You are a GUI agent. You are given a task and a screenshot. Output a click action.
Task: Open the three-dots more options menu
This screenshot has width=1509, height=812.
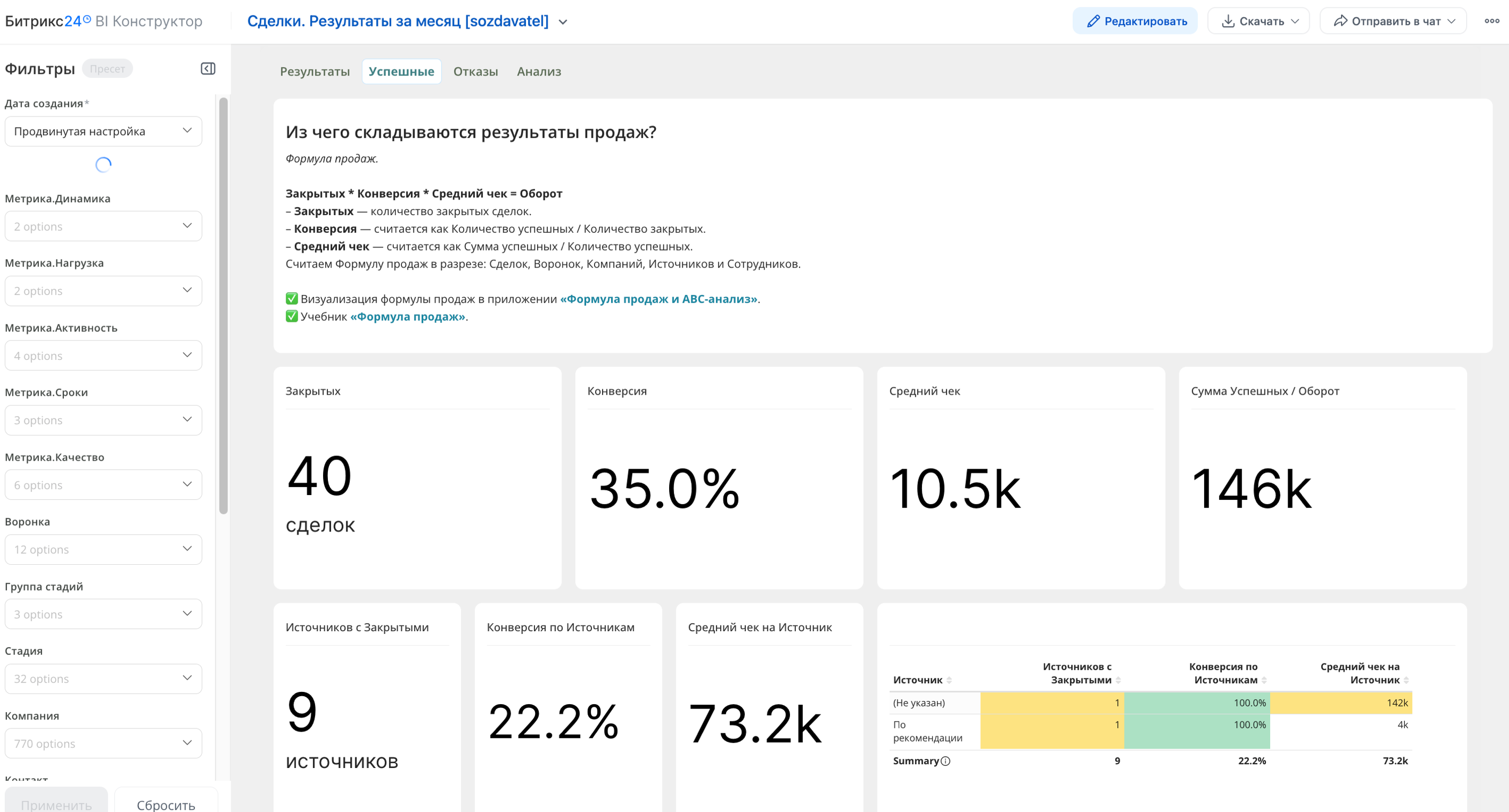1491,21
